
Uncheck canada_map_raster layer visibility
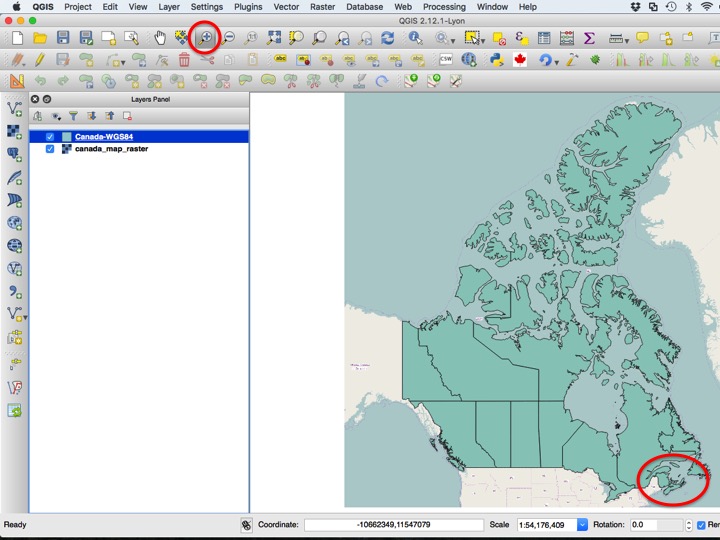click(x=50, y=149)
